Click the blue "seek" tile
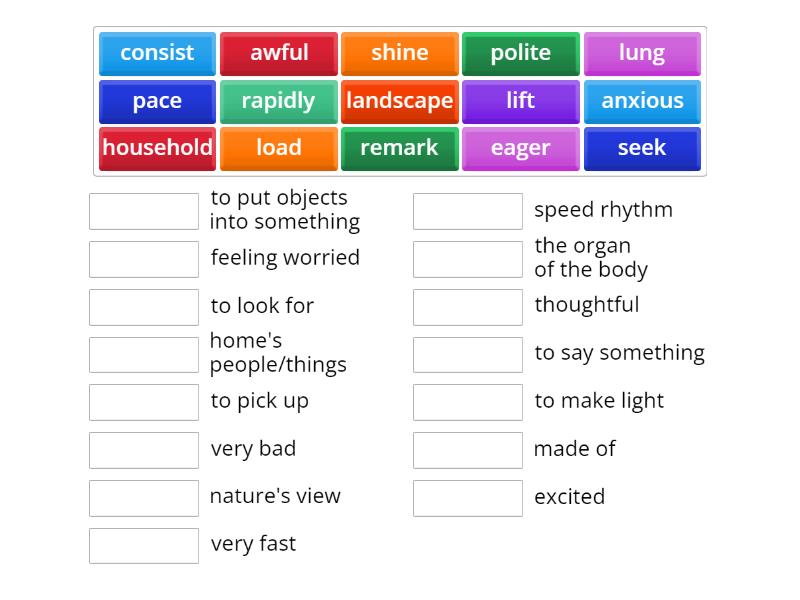The image size is (800, 600). point(643,148)
